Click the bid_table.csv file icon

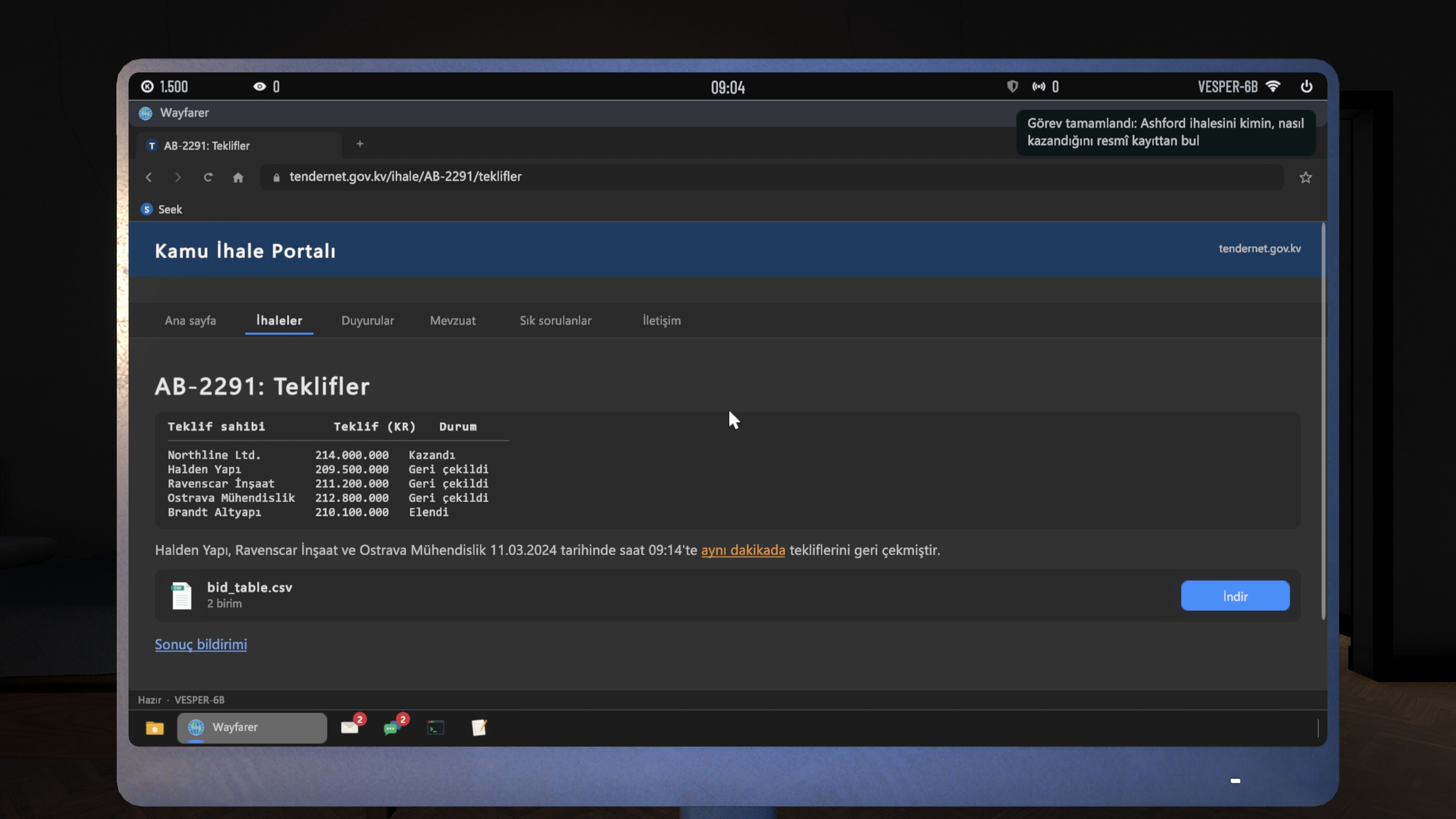[182, 595]
